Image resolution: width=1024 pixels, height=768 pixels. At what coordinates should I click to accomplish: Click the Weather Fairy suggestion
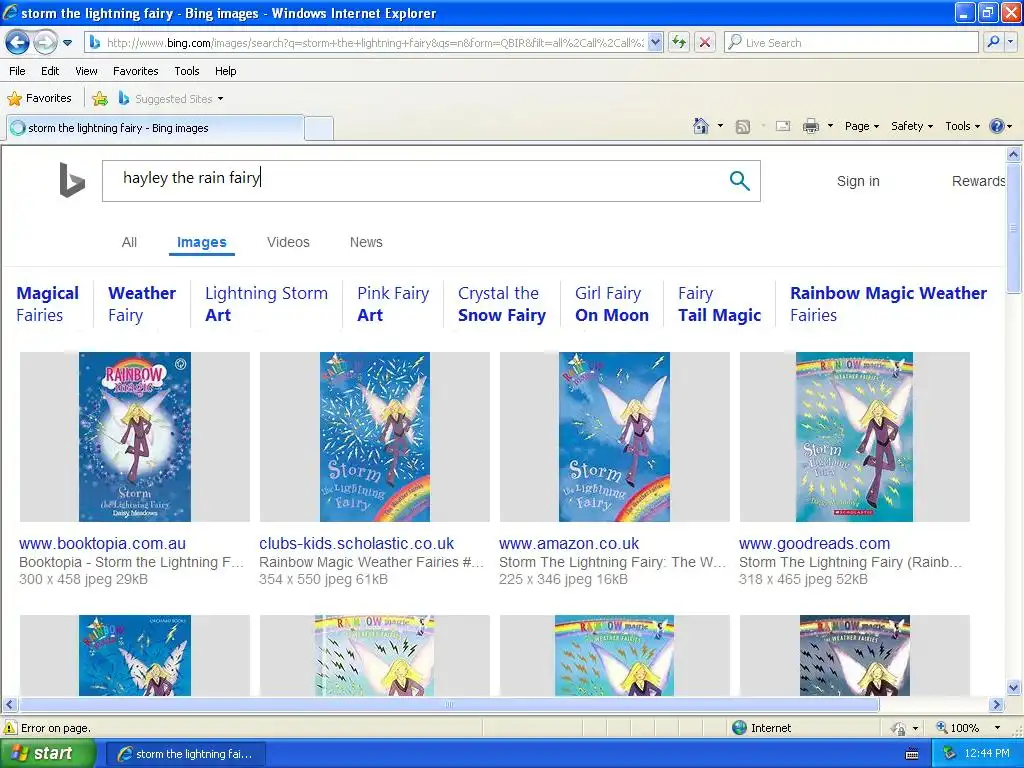(x=142, y=304)
